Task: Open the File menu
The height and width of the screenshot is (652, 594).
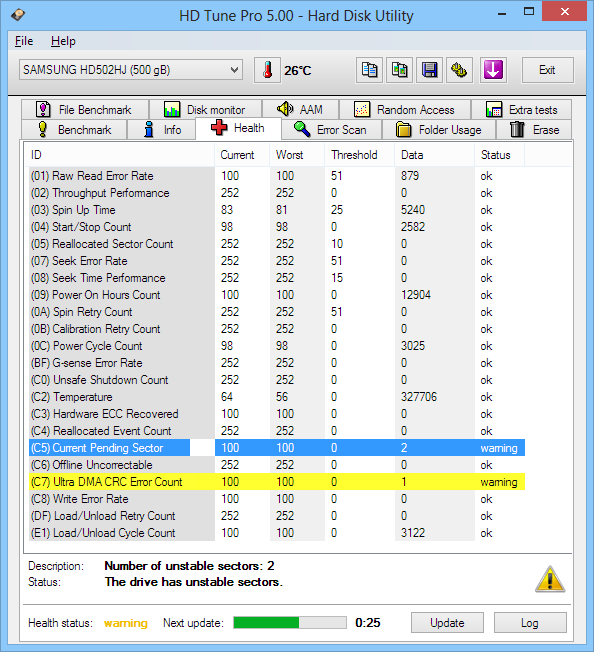Action: pos(24,41)
